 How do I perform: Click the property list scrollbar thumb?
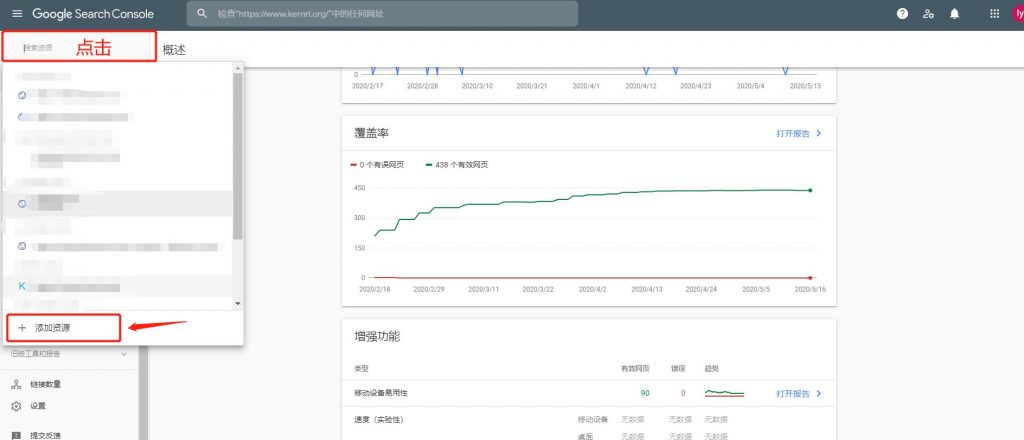(x=238, y=155)
